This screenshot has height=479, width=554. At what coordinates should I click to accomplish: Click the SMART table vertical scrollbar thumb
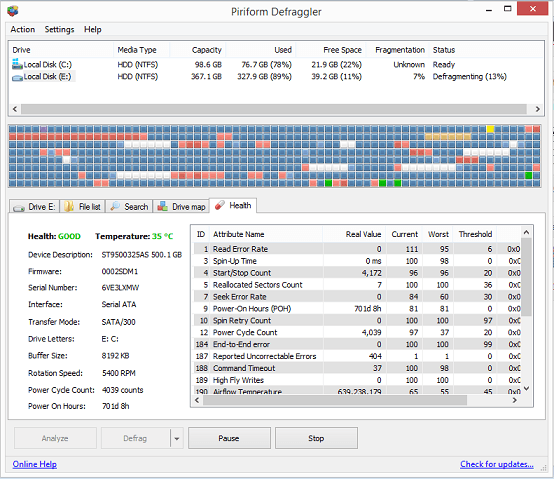tap(526, 277)
